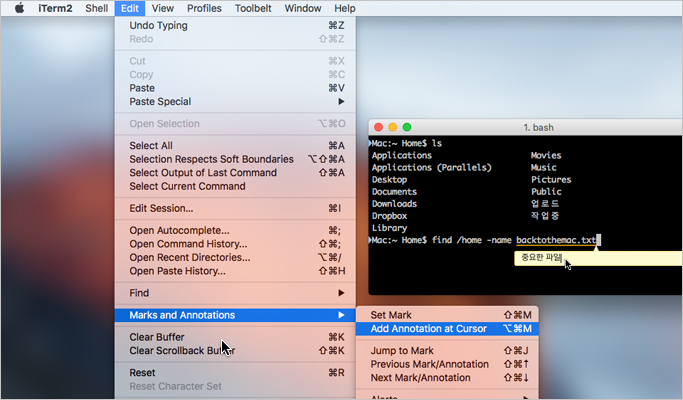Choose Select All
The width and height of the screenshot is (683, 400).
point(235,146)
